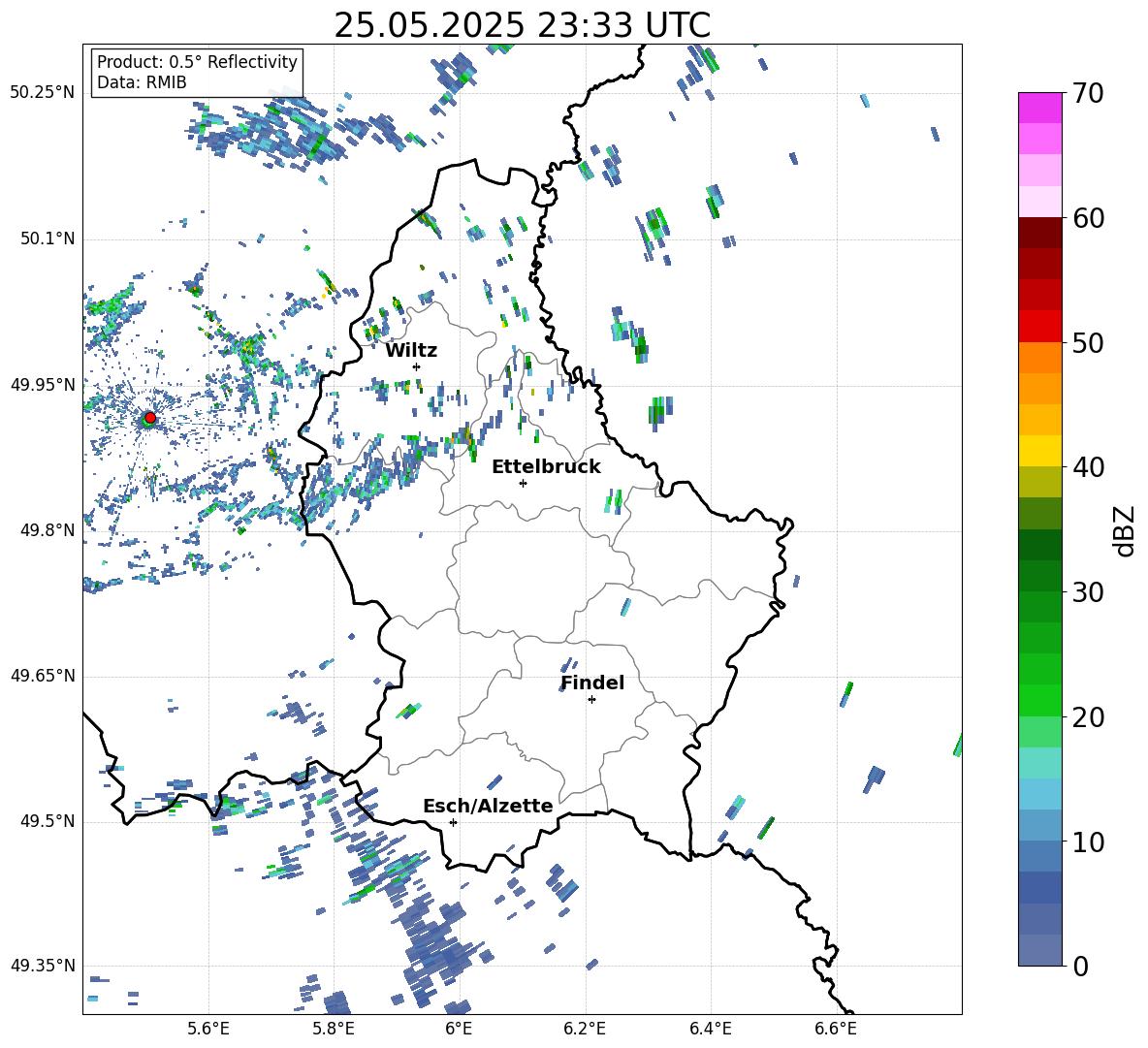Screen dimensions: 1148x1048
Task: Click the 40 tick on the colorbar
Action: tap(1088, 467)
